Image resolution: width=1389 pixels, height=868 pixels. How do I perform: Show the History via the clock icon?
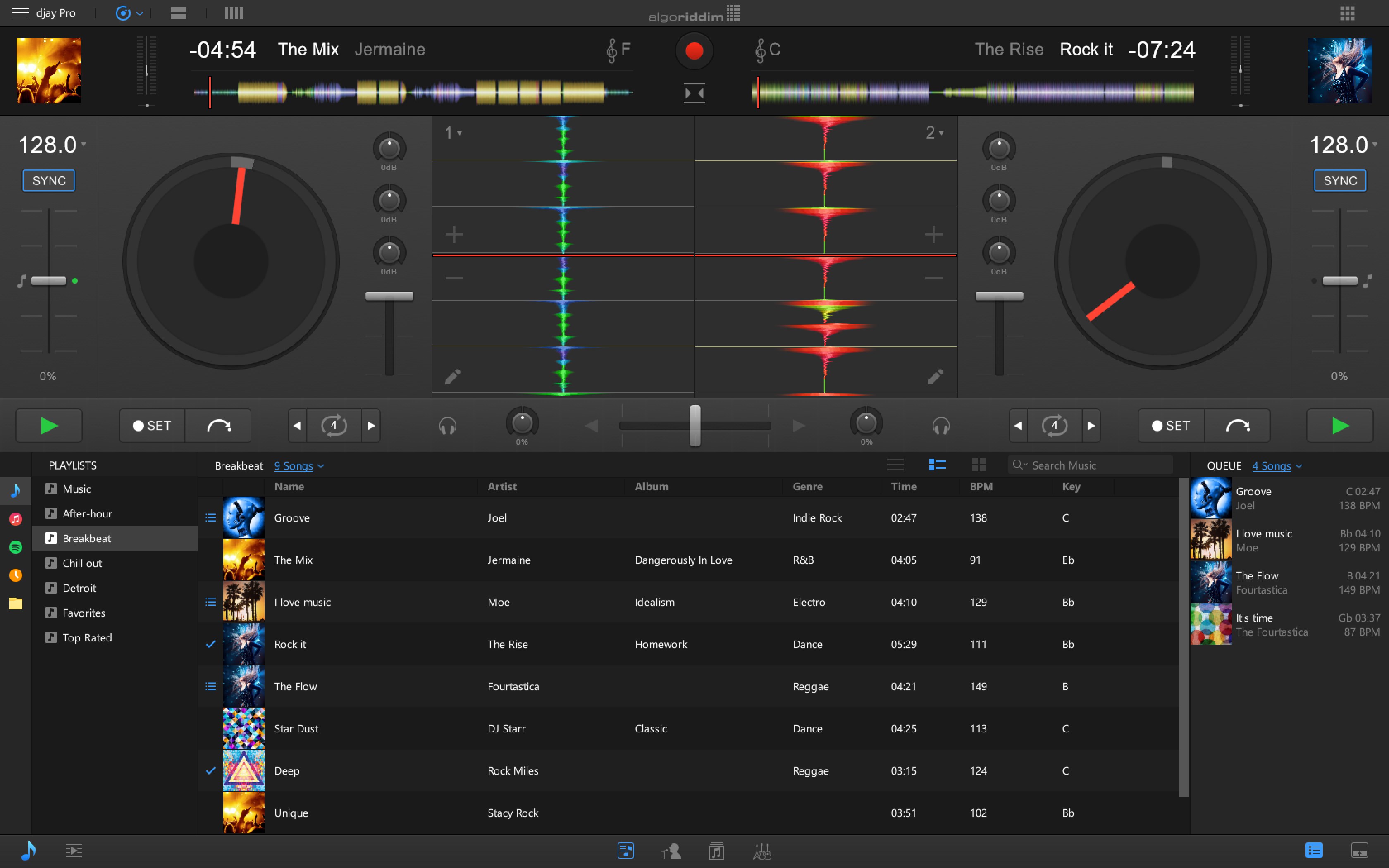click(x=16, y=575)
